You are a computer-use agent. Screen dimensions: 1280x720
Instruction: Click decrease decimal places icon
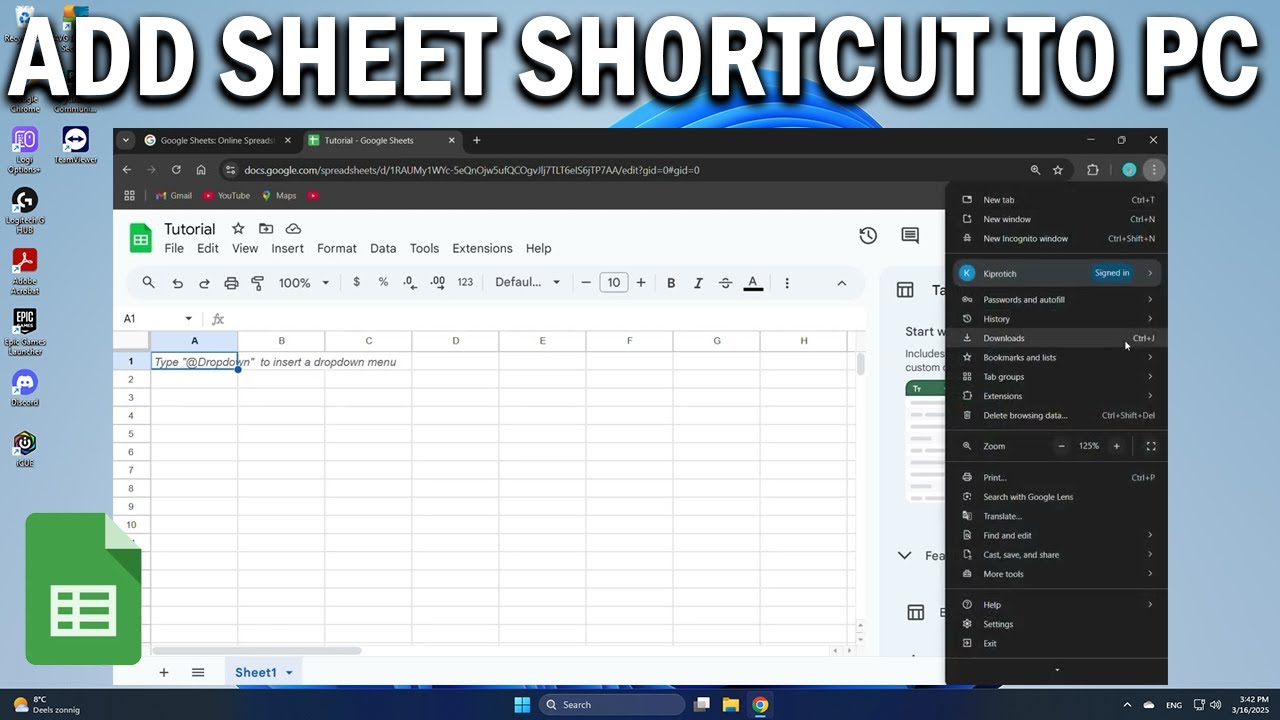[x=410, y=283]
